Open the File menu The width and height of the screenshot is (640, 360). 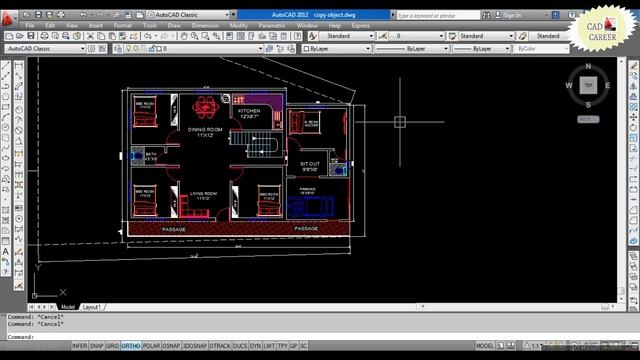pyautogui.click(x=30, y=26)
